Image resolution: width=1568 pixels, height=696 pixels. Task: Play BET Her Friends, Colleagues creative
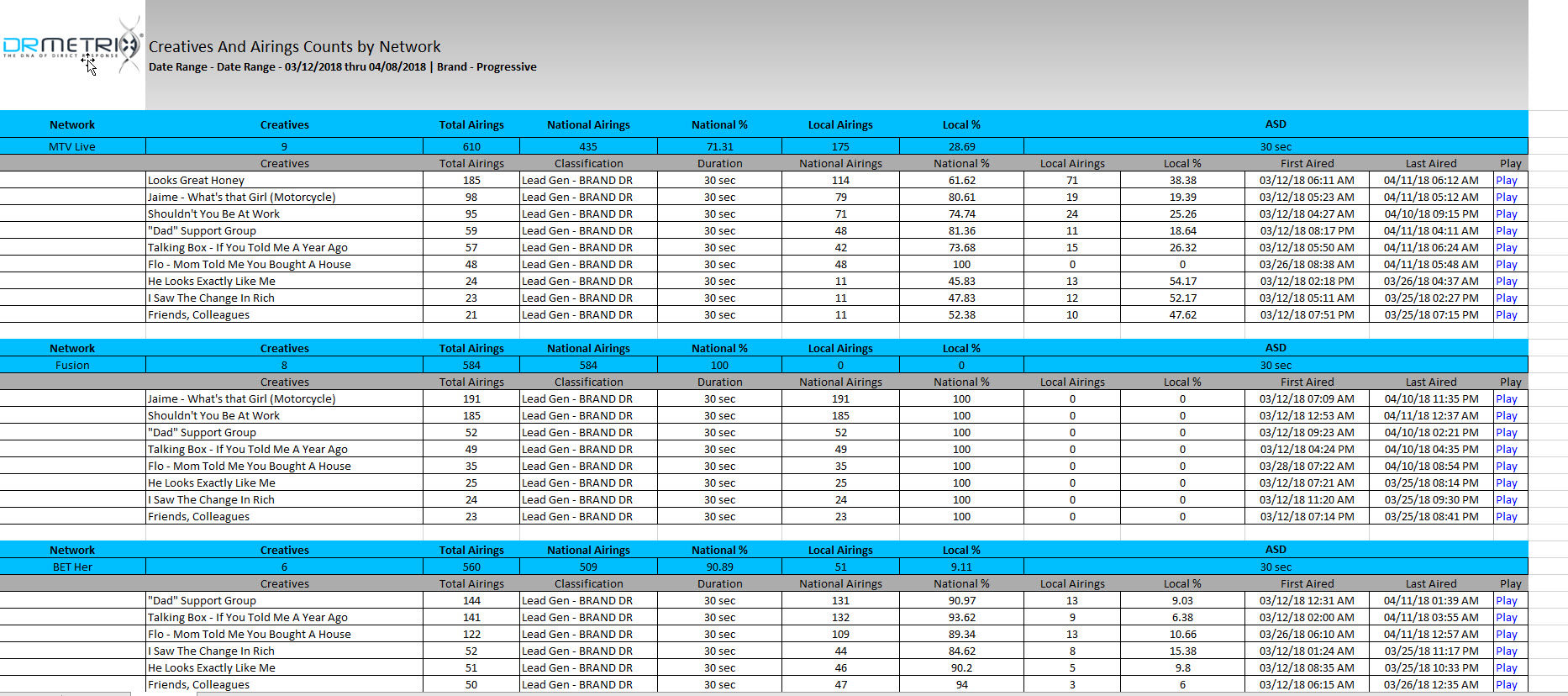(1506, 684)
